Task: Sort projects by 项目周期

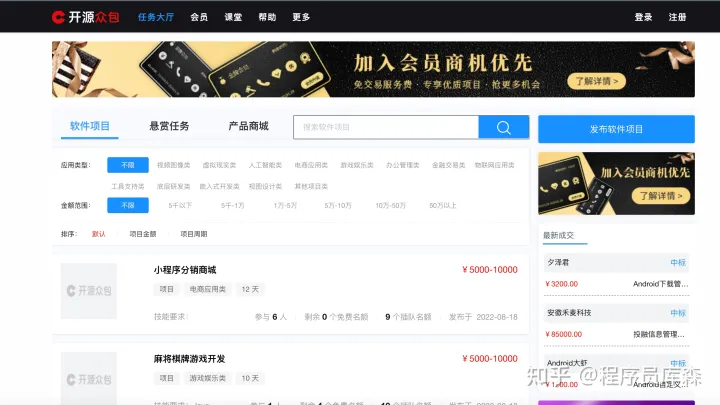Action: (194, 234)
